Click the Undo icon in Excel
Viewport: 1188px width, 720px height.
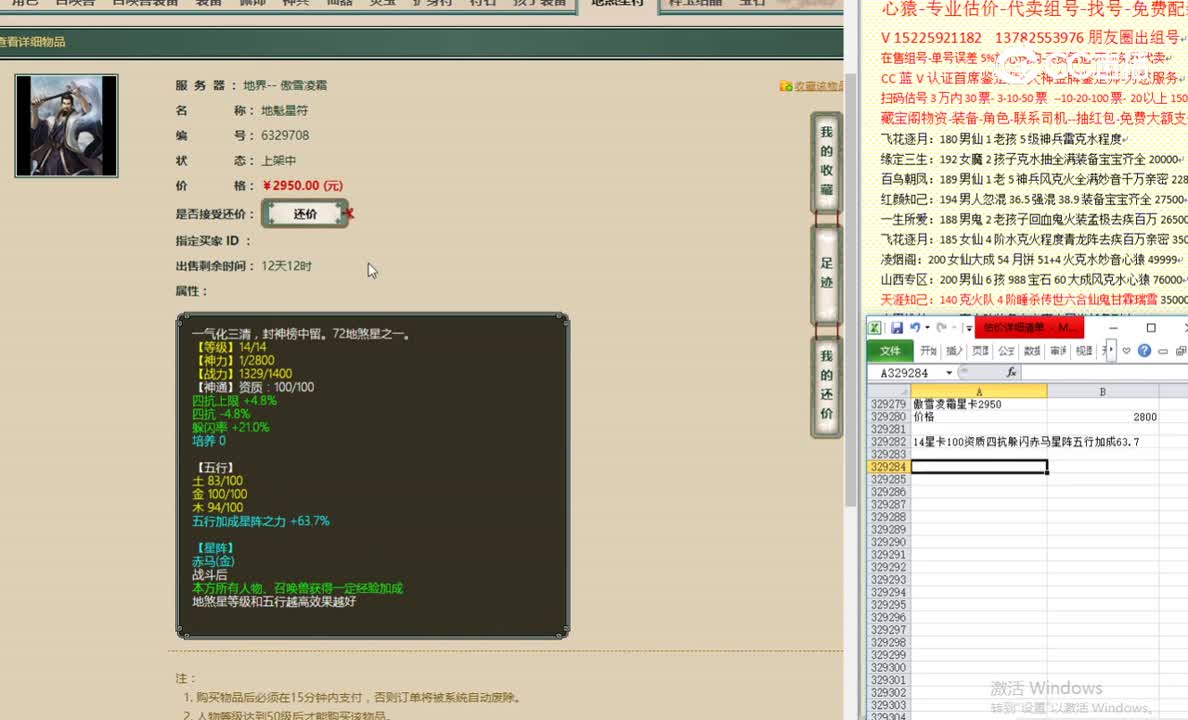point(915,327)
